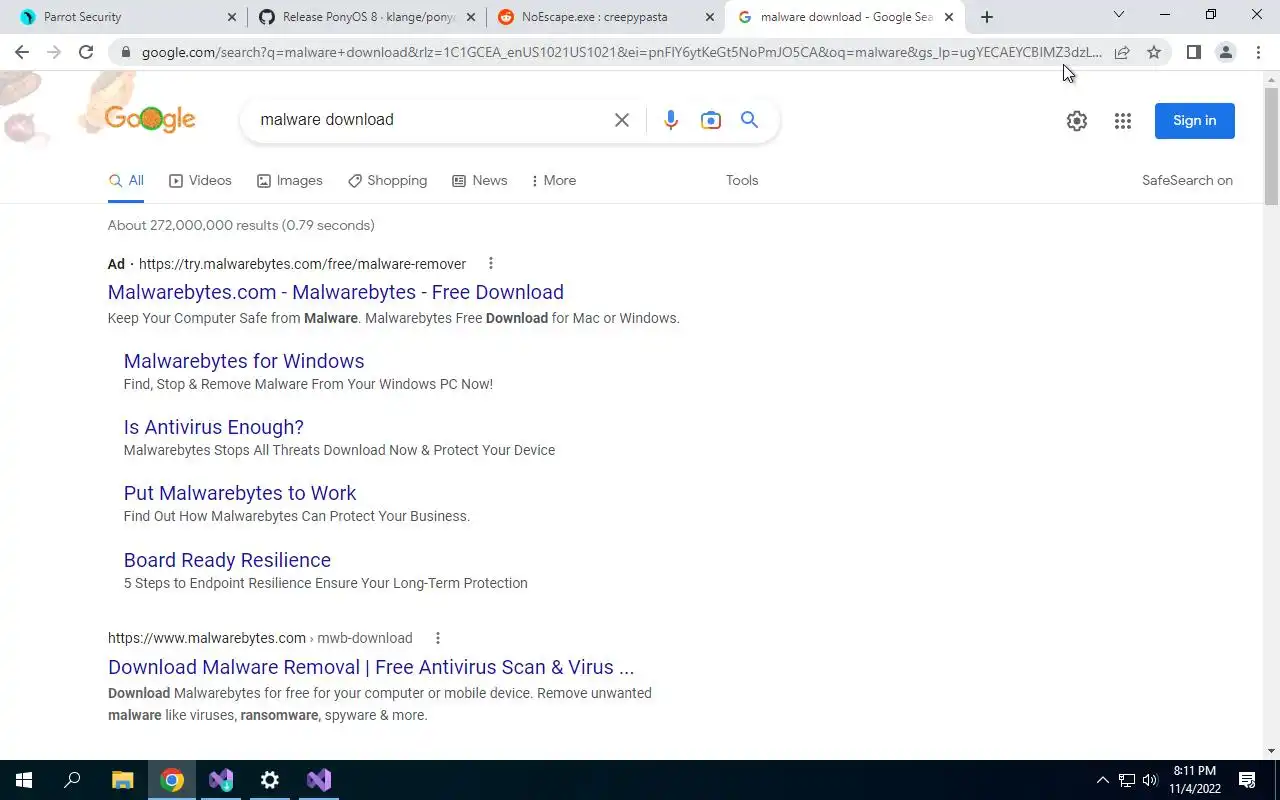Open Chrome side panel
The height and width of the screenshot is (800, 1280).
(x=1193, y=52)
